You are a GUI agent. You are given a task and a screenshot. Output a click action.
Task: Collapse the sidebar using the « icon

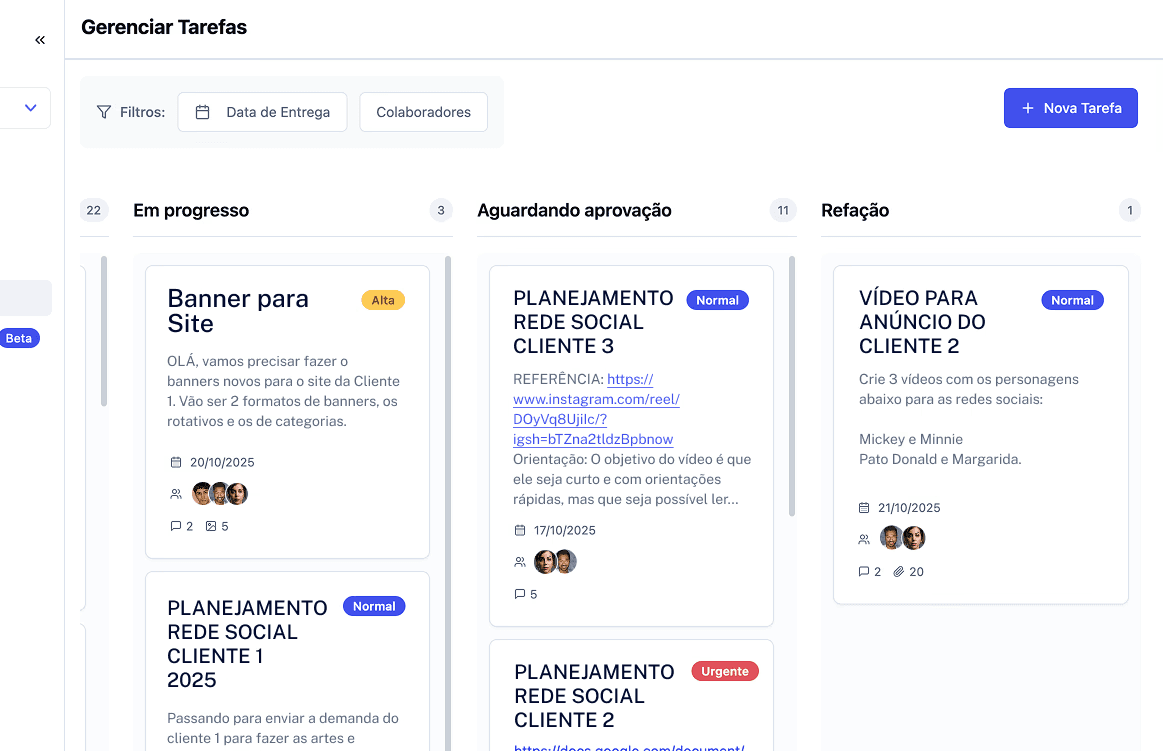[x=39, y=39]
